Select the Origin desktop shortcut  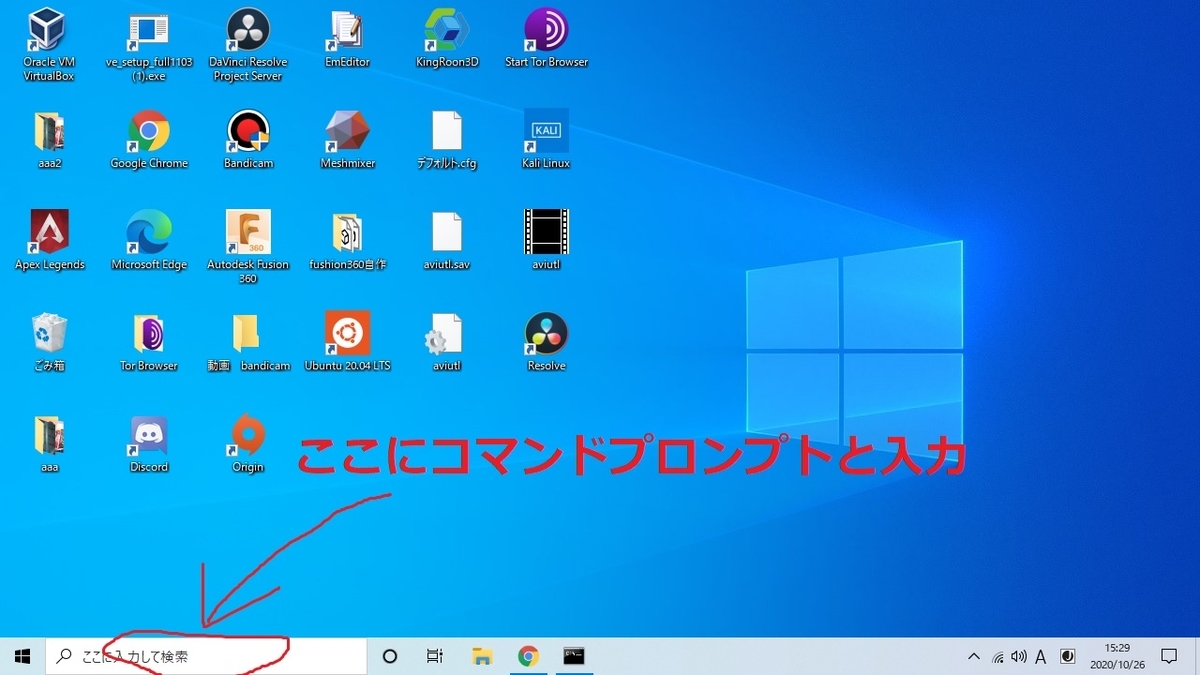tap(248, 444)
